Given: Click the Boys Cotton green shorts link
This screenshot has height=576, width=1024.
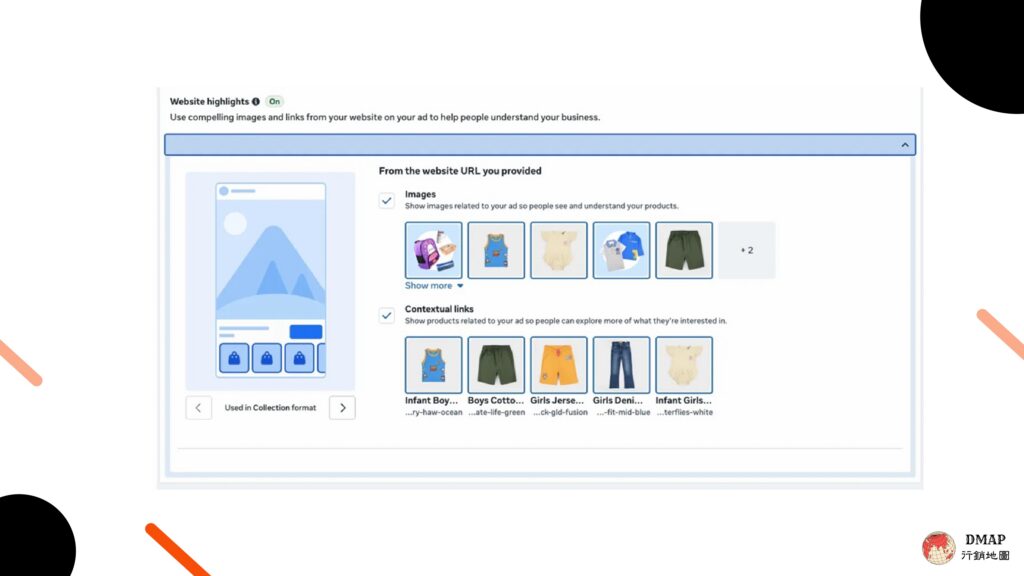Looking at the screenshot, I should tap(496, 377).
